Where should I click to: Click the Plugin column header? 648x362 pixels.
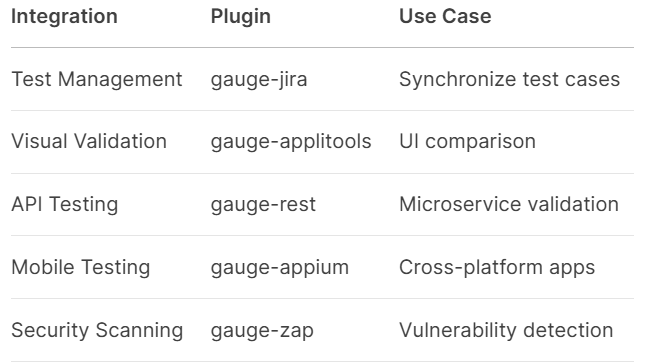click(241, 17)
